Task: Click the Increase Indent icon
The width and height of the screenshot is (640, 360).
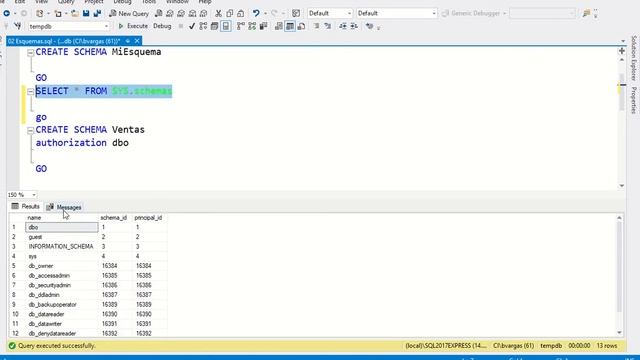Action: click(x=354, y=26)
